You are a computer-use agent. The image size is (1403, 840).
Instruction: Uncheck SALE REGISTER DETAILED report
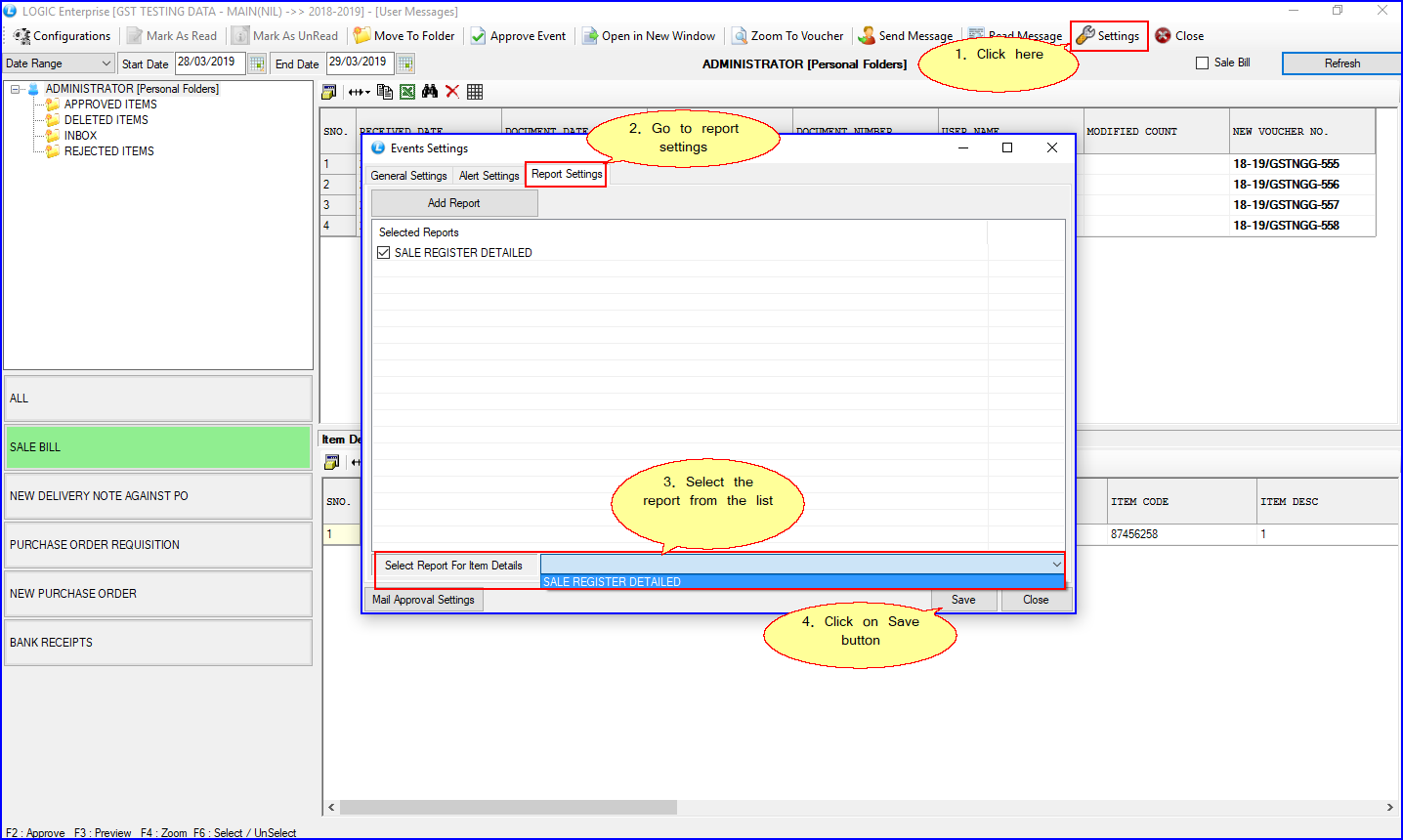[x=384, y=253]
